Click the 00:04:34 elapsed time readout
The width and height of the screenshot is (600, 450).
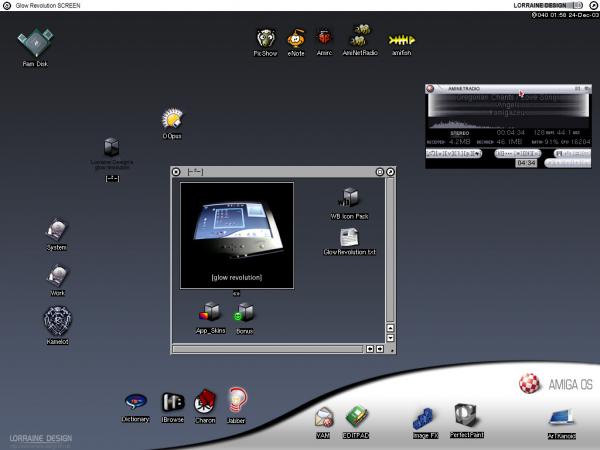point(510,132)
